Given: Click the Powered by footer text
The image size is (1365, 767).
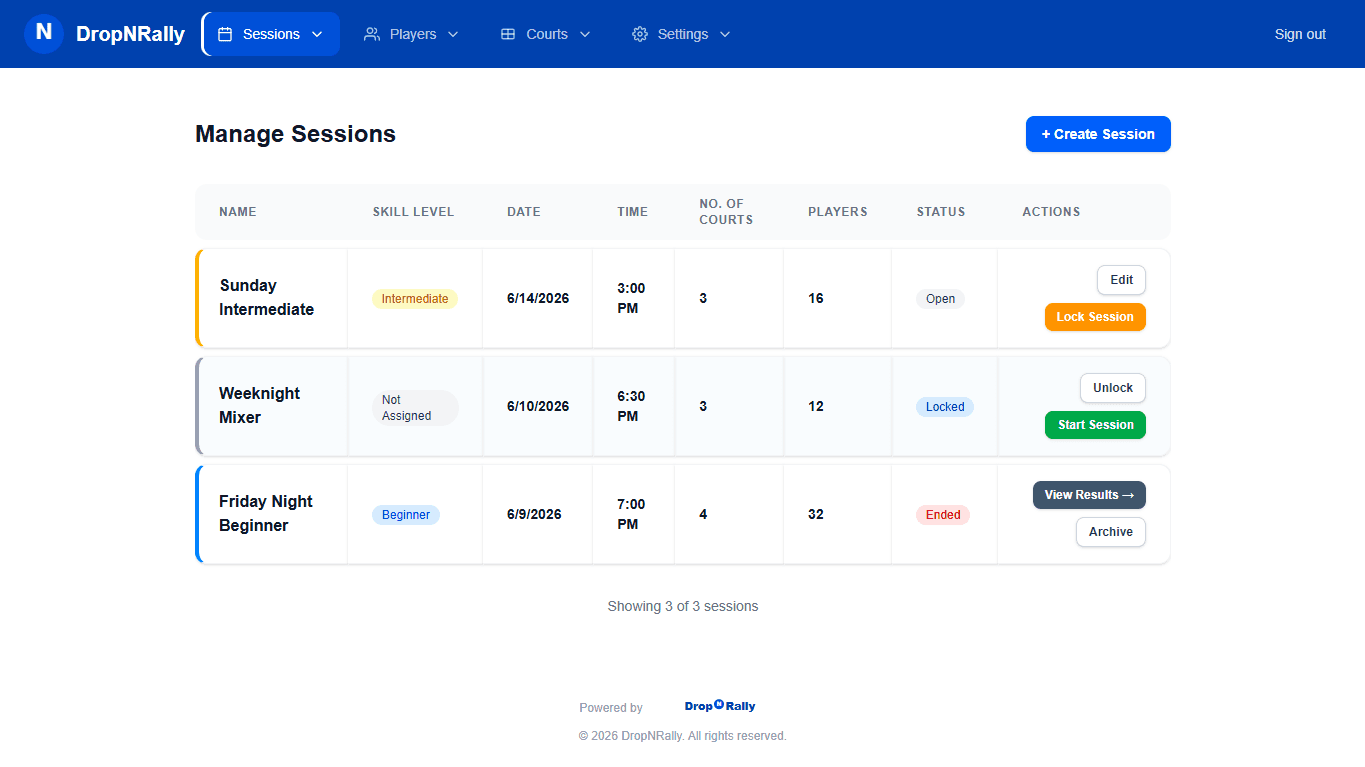Looking at the screenshot, I should (x=611, y=708).
